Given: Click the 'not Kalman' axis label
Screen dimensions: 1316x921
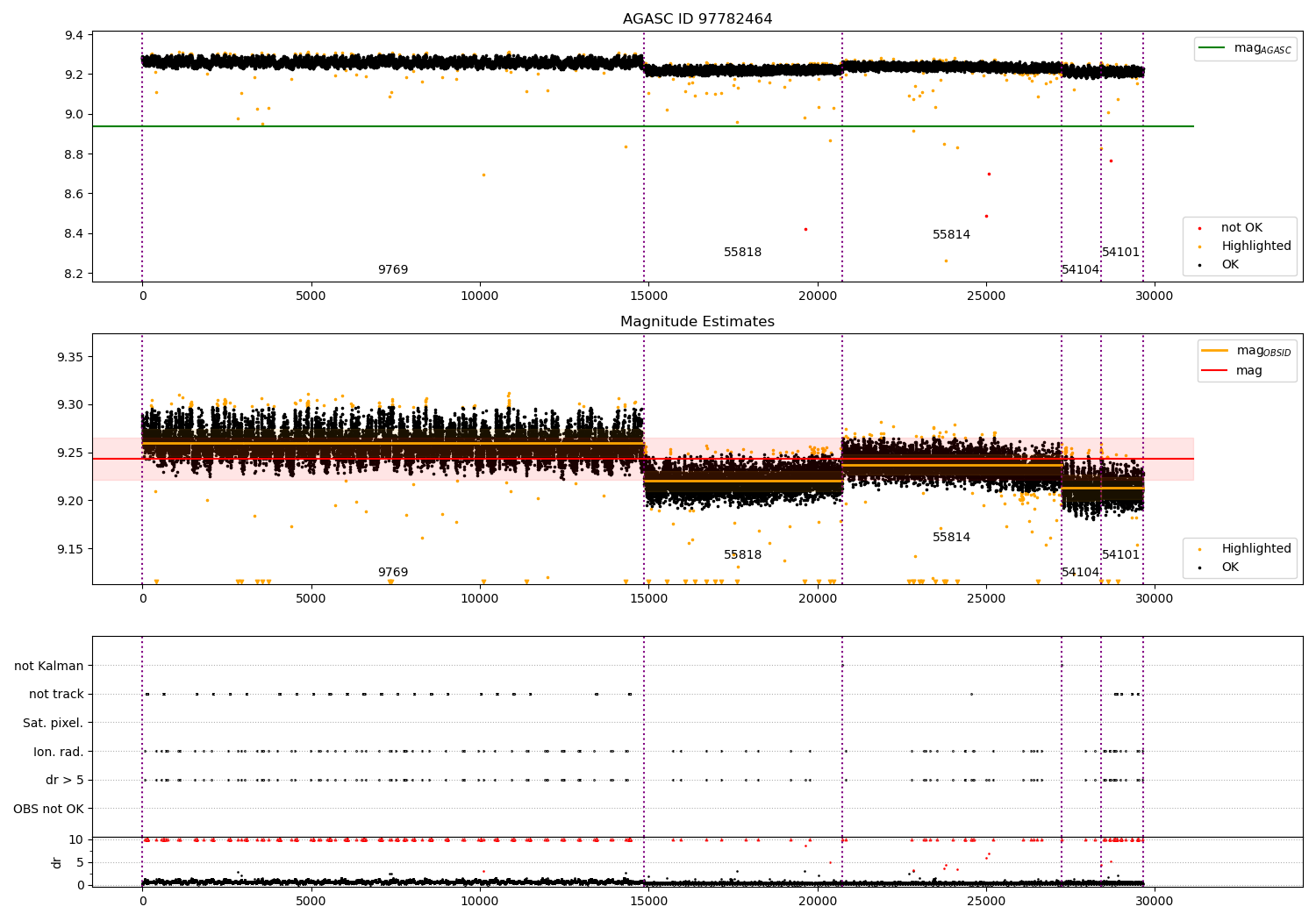Looking at the screenshot, I should pyautogui.click(x=49, y=667).
